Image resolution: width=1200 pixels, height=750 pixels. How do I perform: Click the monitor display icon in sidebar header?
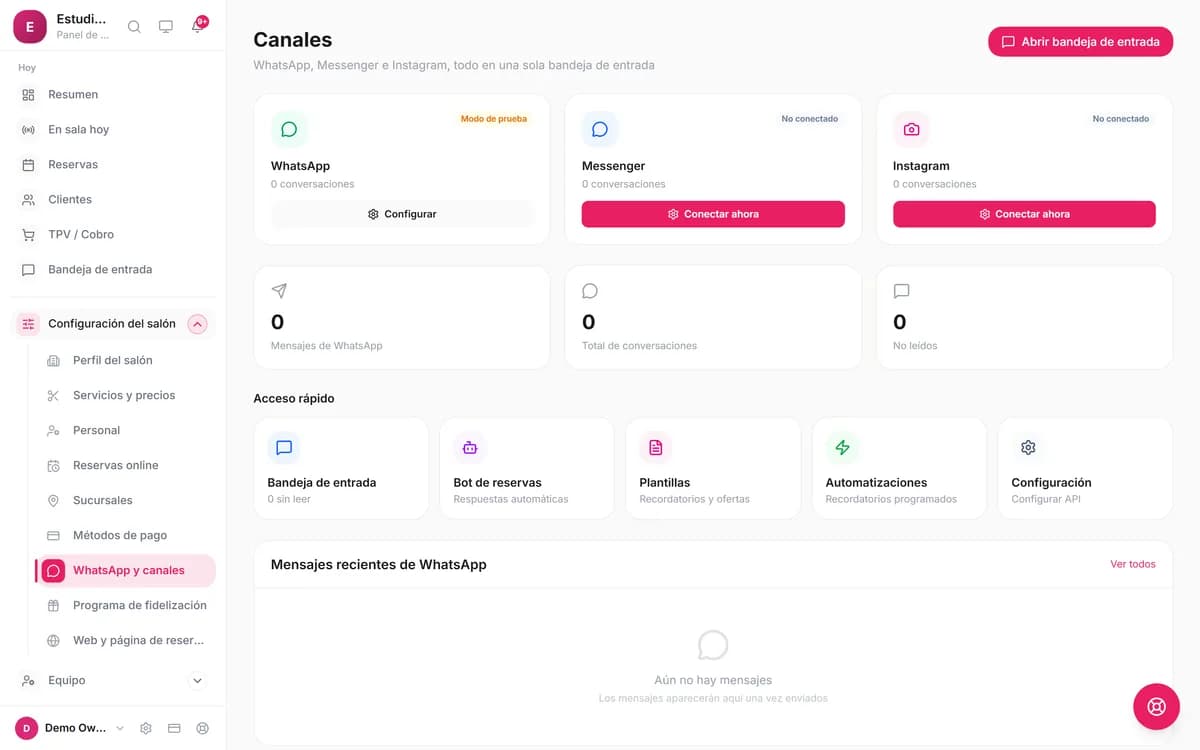coord(166,27)
